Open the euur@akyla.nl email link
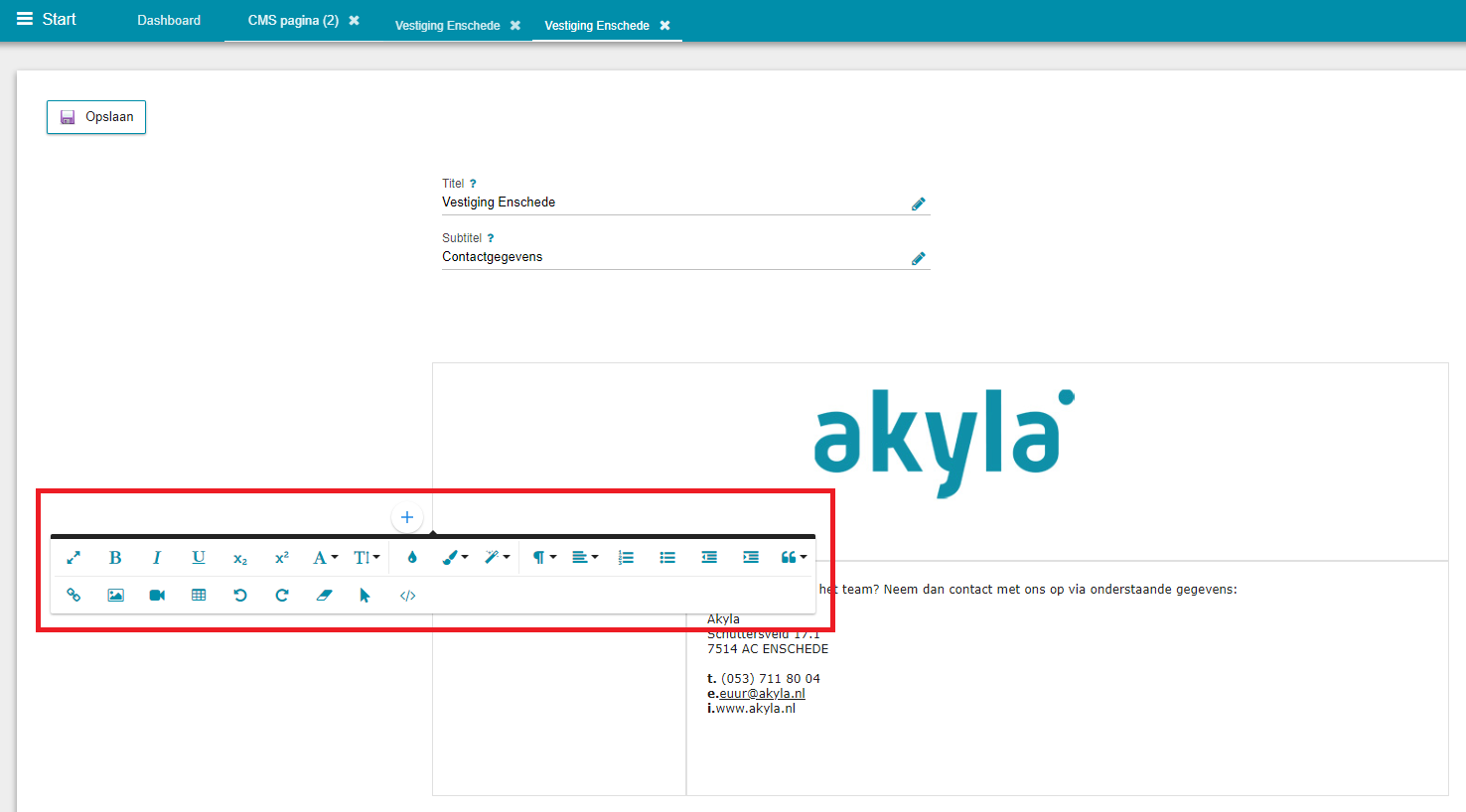The height and width of the screenshot is (812, 1466). [x=762, y=694]
